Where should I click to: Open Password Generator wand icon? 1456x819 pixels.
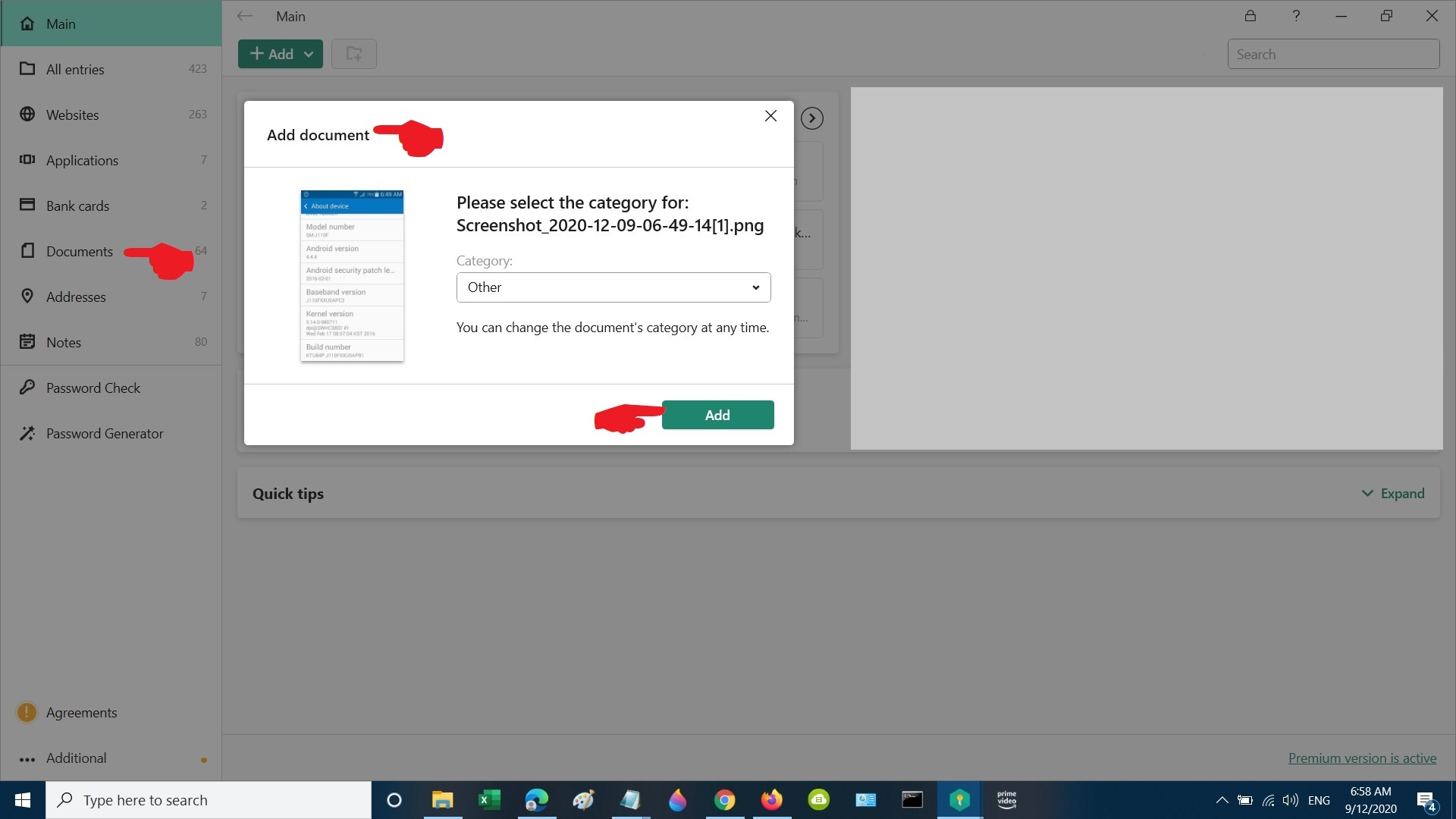pyautogui.click(x=27, y=433)
